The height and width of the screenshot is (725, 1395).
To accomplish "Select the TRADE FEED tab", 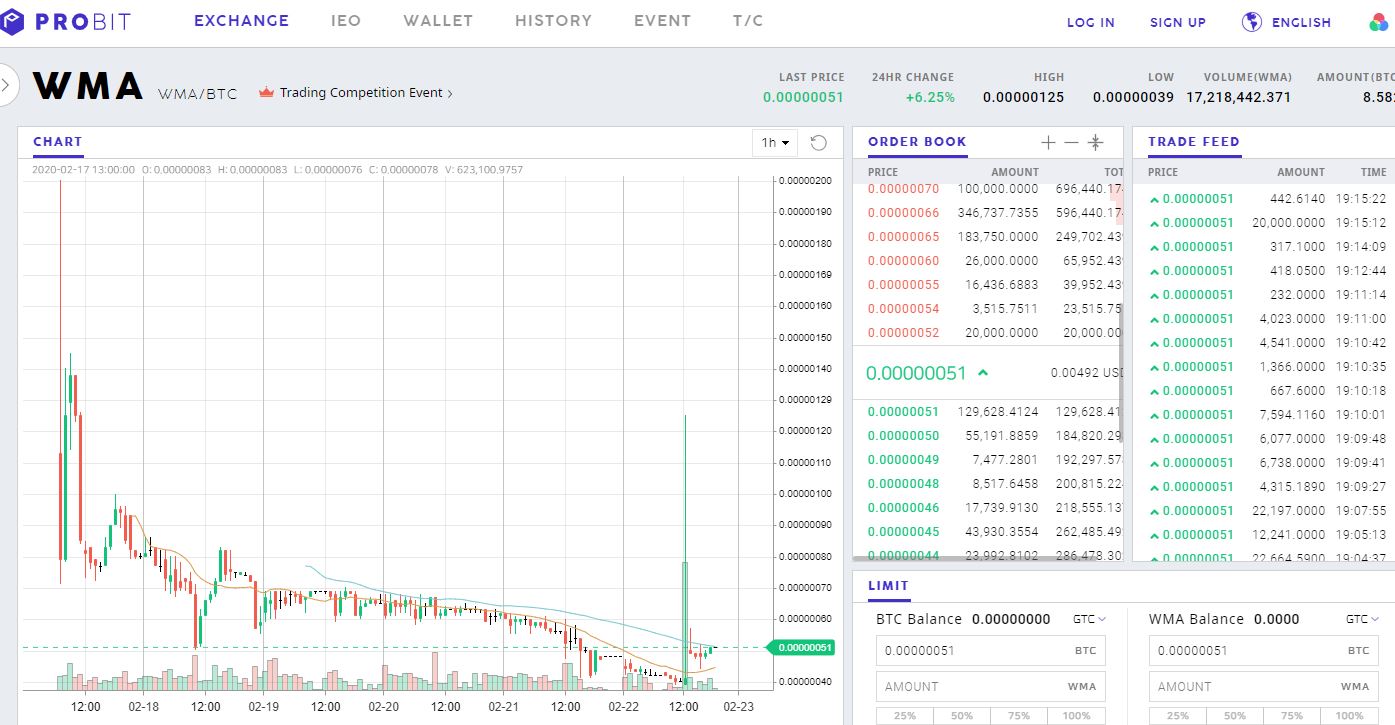I will click(1193, 143).
